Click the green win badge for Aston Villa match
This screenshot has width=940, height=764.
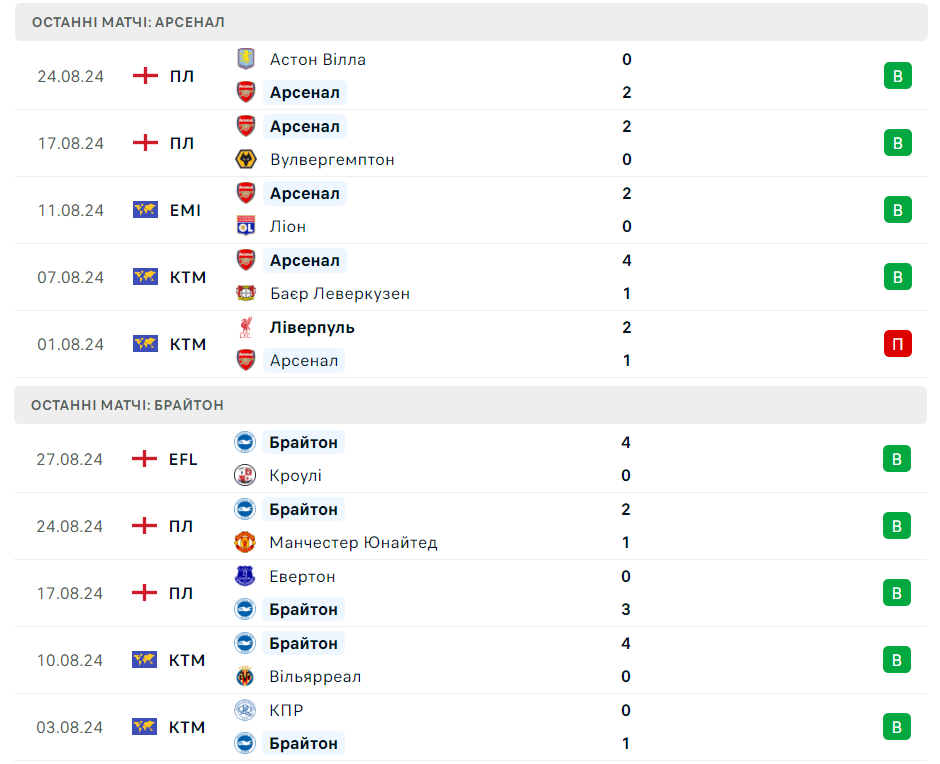point(897,76)
